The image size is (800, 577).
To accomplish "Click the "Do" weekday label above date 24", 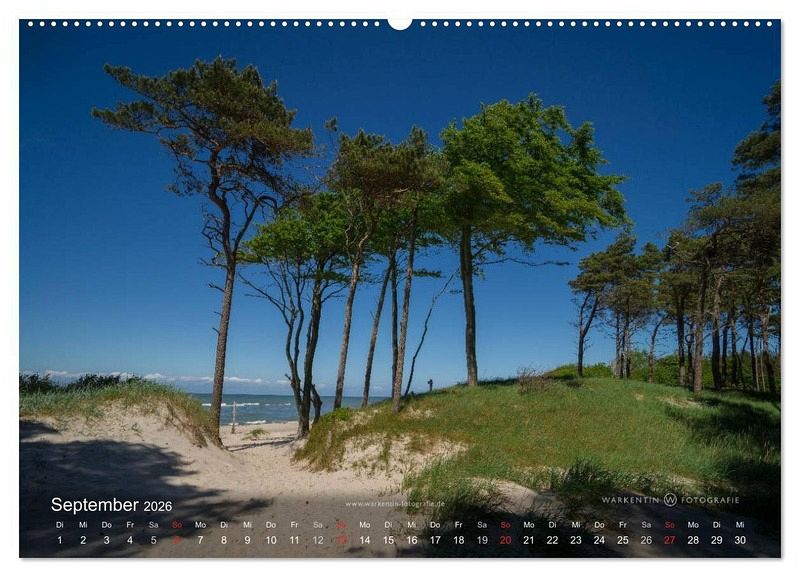I will tap(599, 524).
